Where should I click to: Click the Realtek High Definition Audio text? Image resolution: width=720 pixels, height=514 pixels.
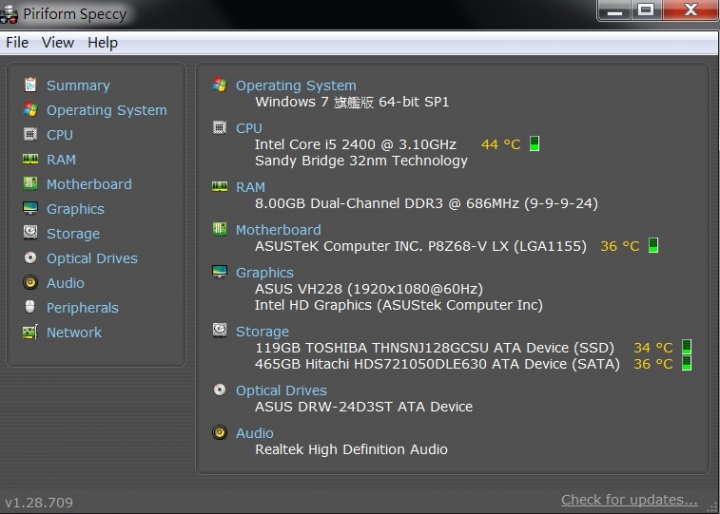tap(351, 449)
